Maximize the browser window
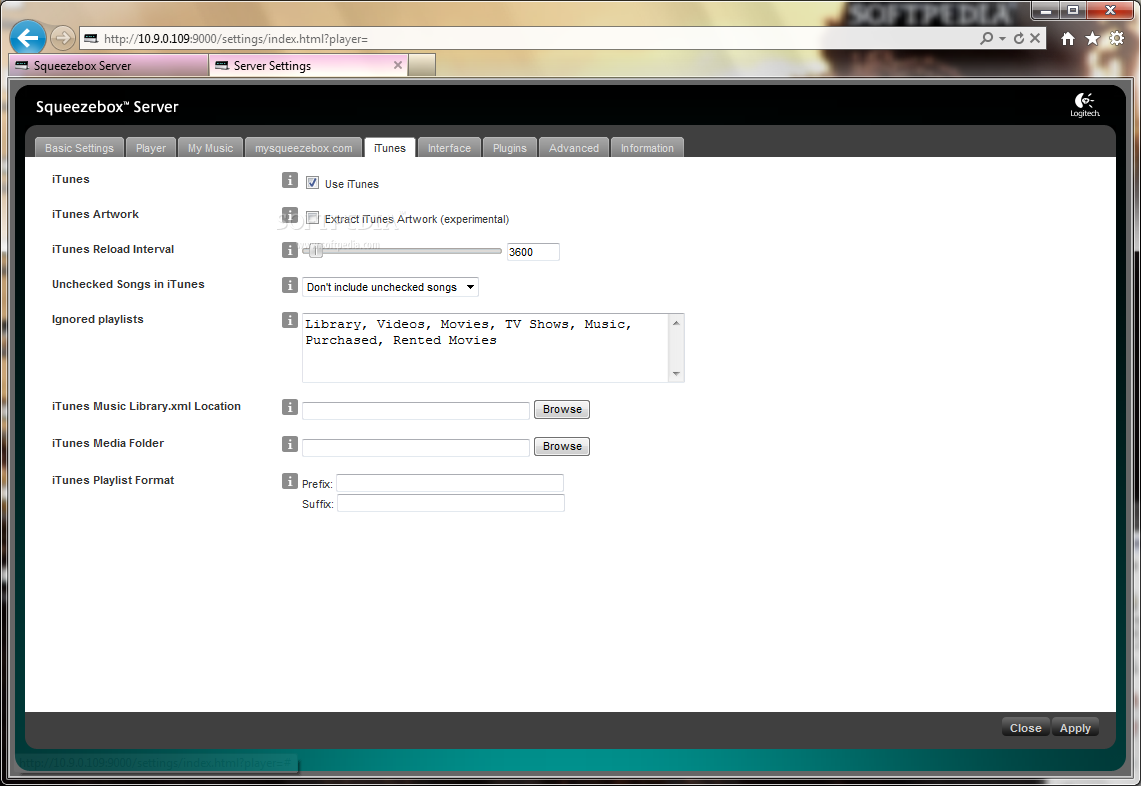Viewport: 1141px width, 786px height. tap(1073, 10)
